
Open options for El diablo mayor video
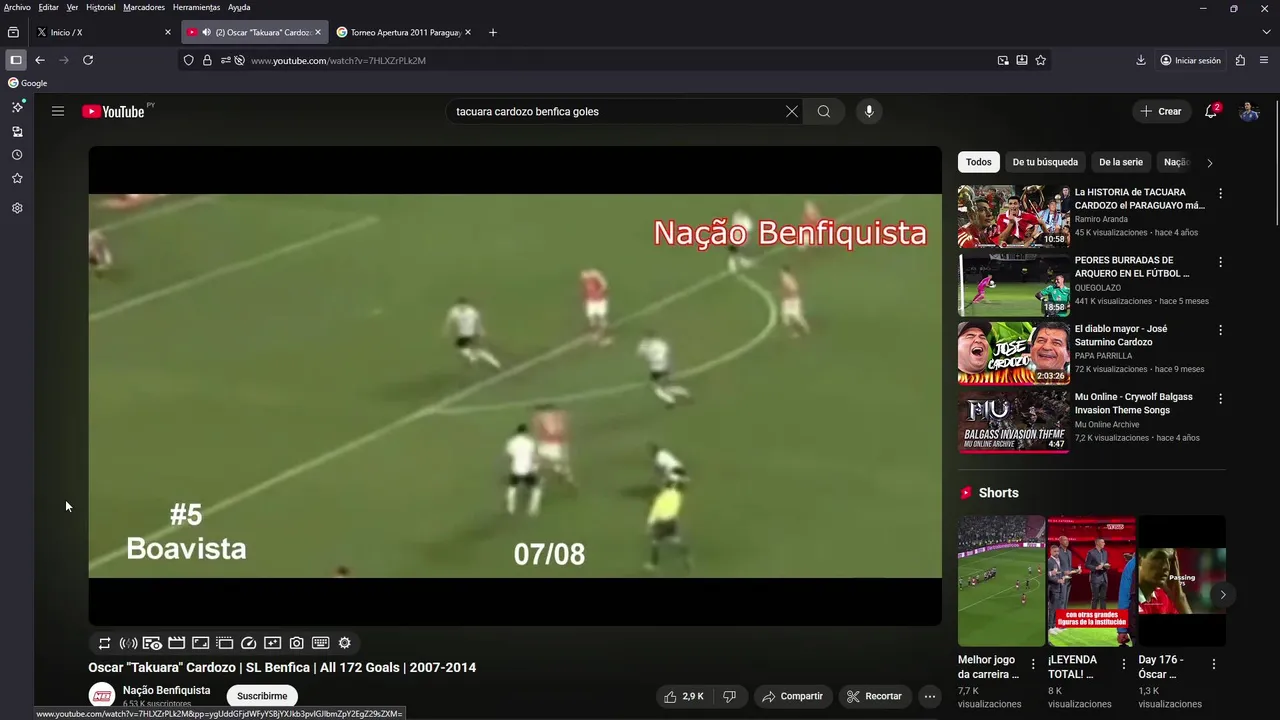click(x=1220, y=330)
